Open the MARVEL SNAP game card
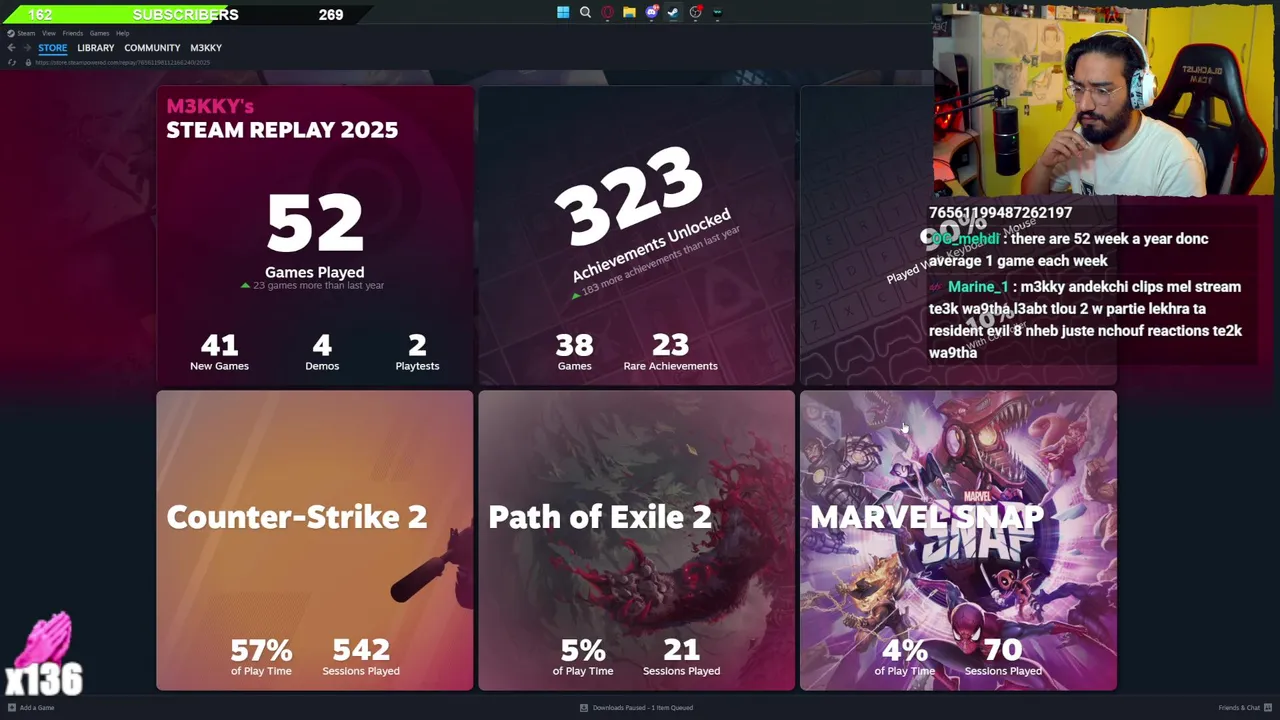This screenshot has height=720, width=1280. (x=958, y=540)
